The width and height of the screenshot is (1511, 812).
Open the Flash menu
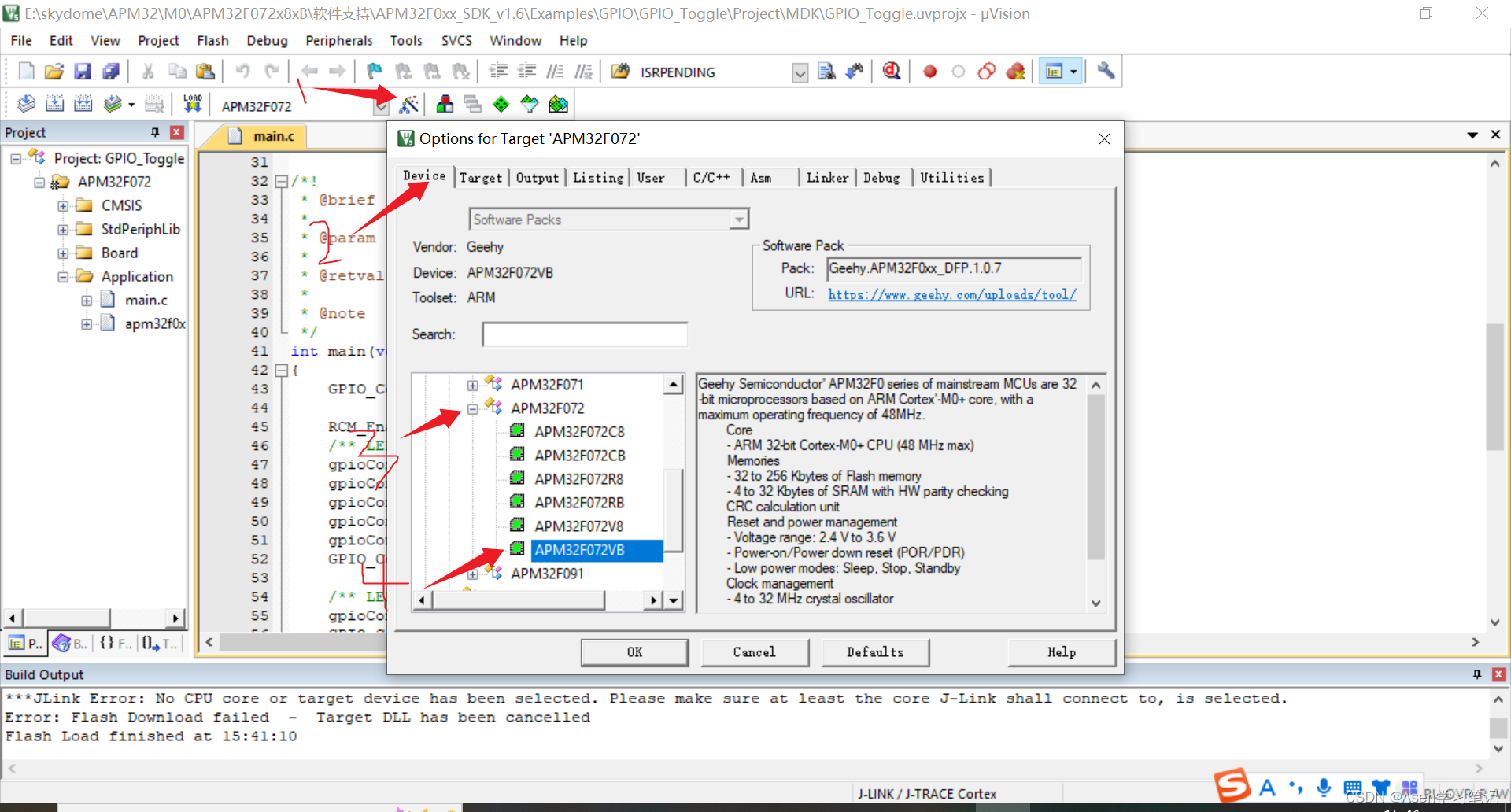tap(212, 40)
